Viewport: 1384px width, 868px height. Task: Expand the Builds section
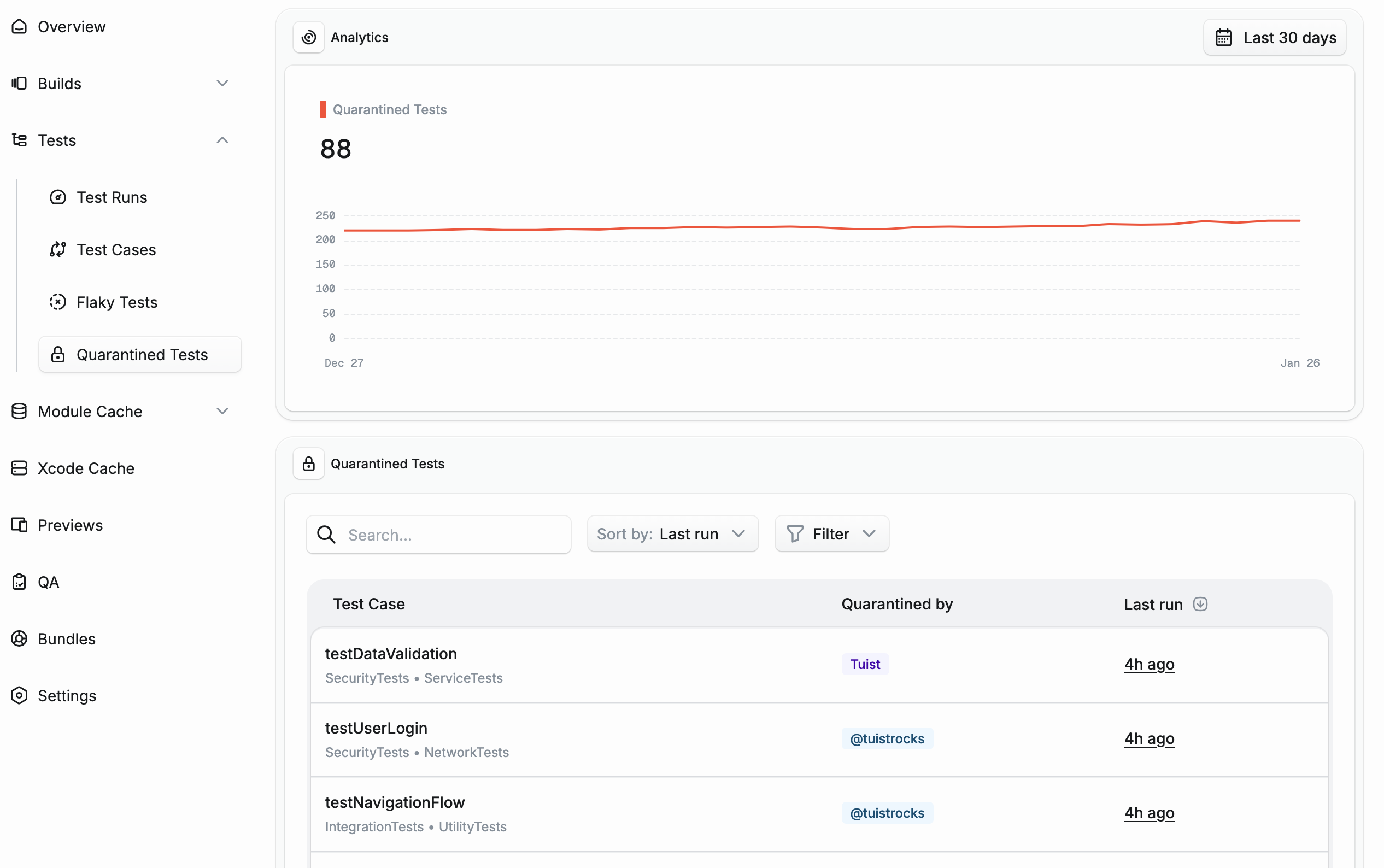[x=222, y=83]
